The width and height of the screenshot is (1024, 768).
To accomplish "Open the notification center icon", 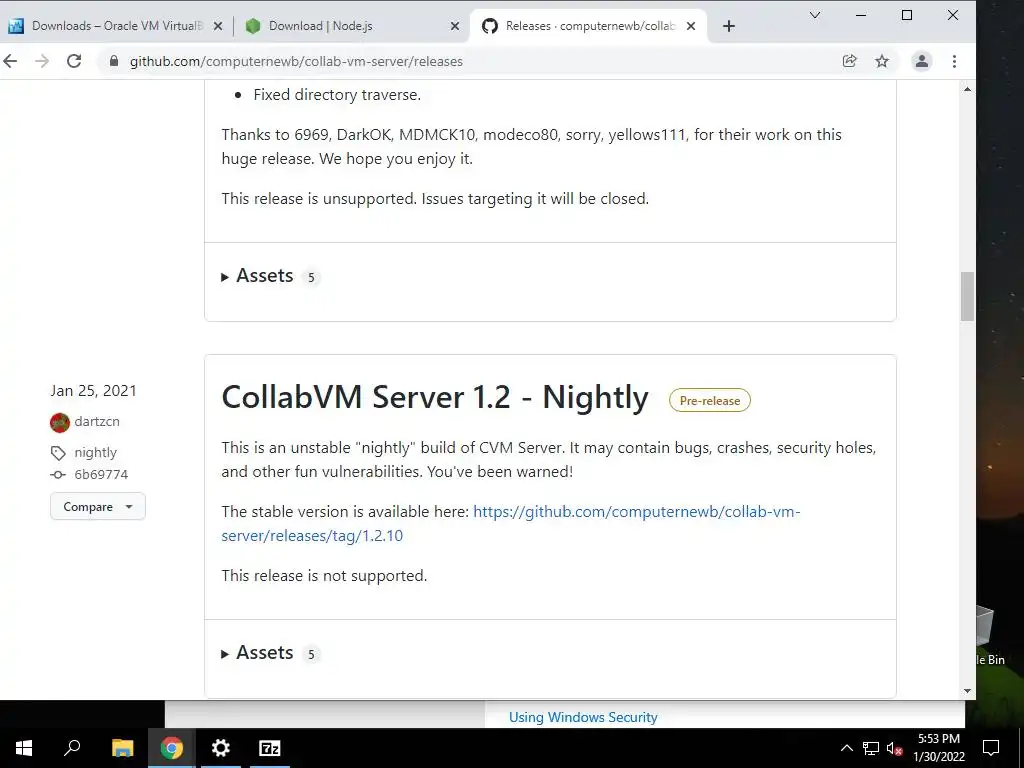I will [x=991, y=748].
